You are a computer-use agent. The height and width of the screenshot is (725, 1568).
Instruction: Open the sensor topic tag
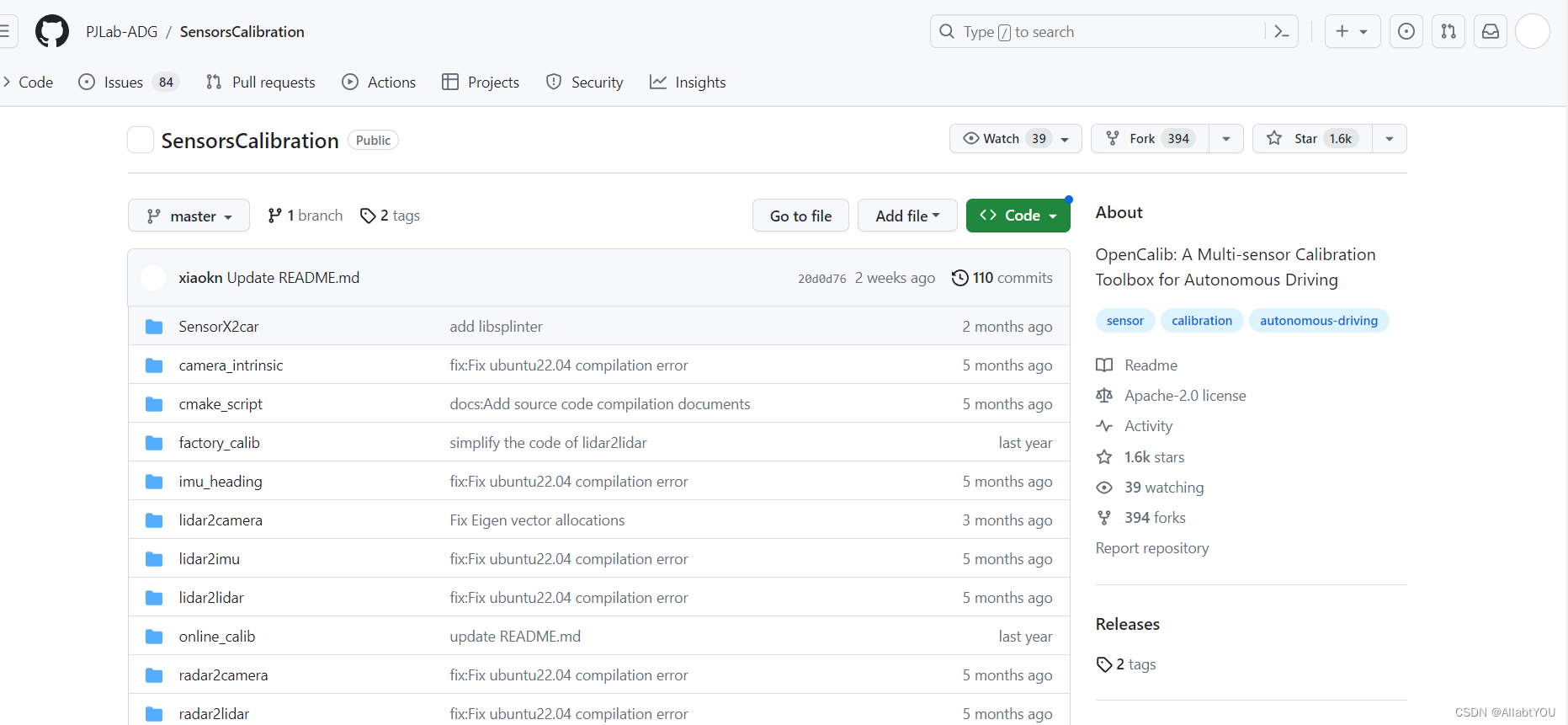pyautogui.click(x=1125, y=321)
